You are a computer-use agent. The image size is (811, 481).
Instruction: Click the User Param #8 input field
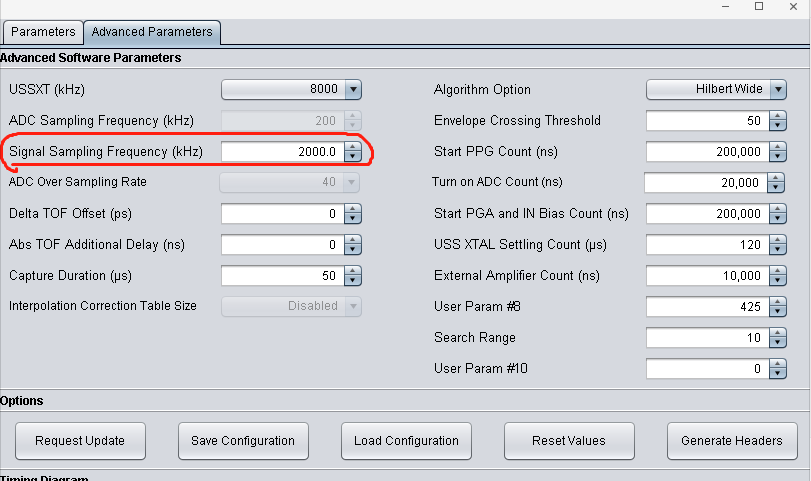[707, 307]
